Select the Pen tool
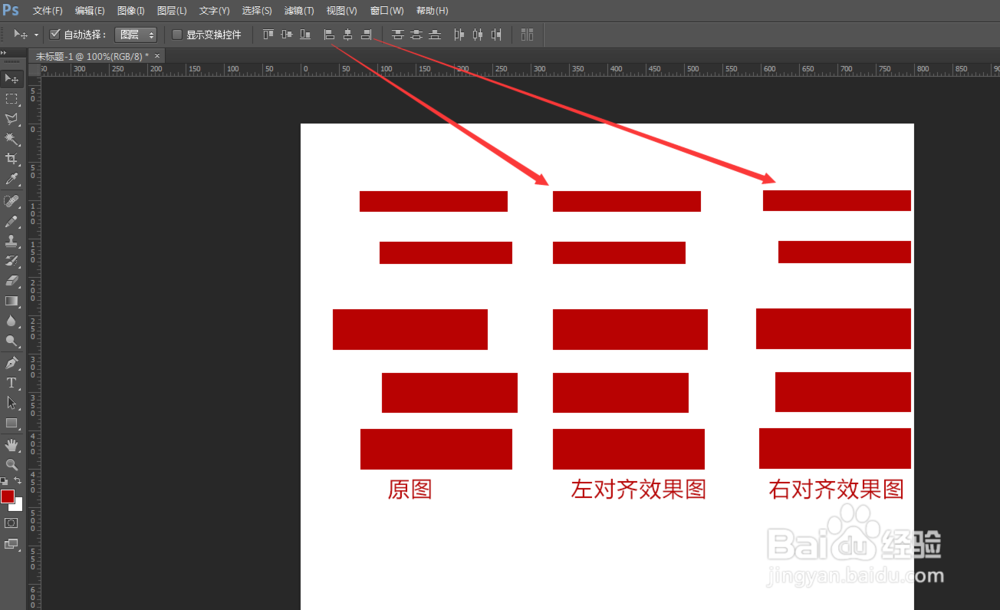Screen dimensions: 1000x610 12,362
